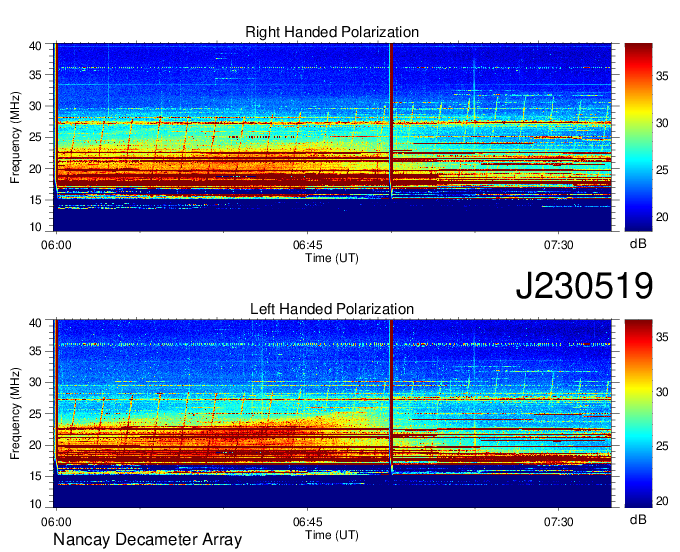Viewport: 680px width, 552px height.
Task: Click the 30 MHz tick of Right Handed plot
Action: [x=35, y=106]
